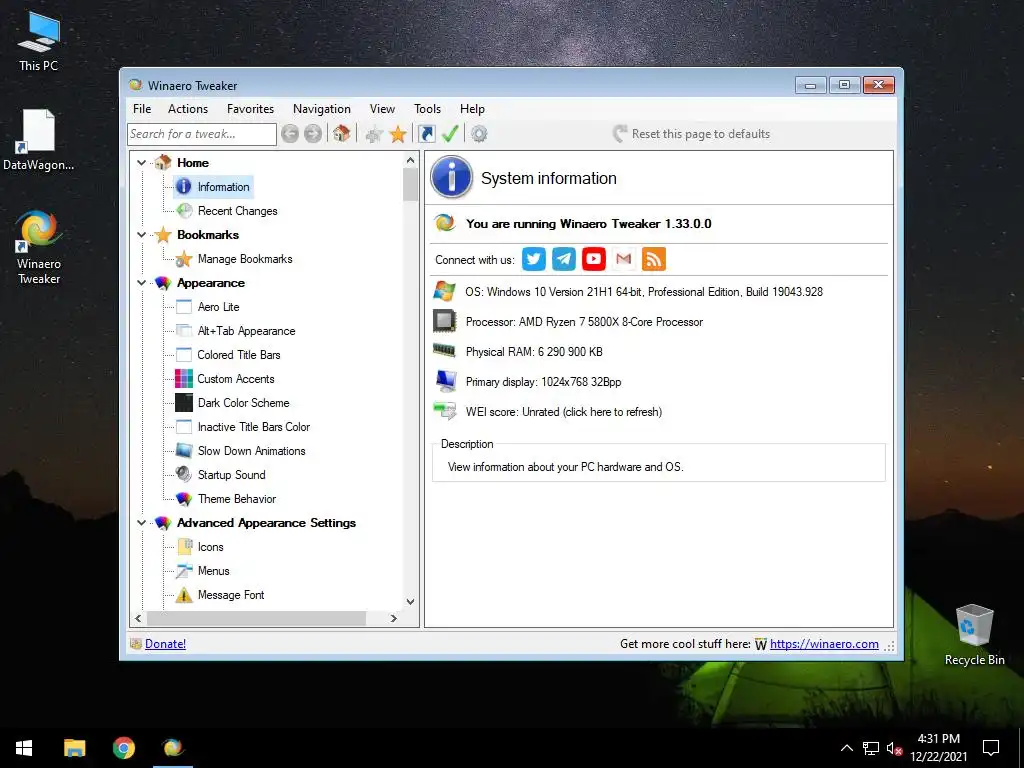Open the Recycle Bin desktop icon
Image resolution: width=1024 pixels, height=768 pixels.
click(x=974, y=635)
